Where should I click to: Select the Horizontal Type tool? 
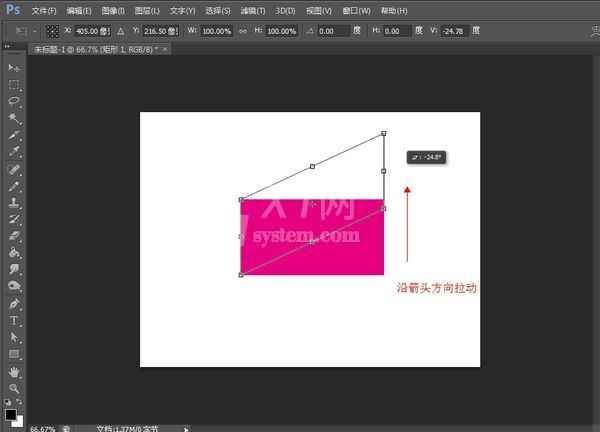(14, 320)
